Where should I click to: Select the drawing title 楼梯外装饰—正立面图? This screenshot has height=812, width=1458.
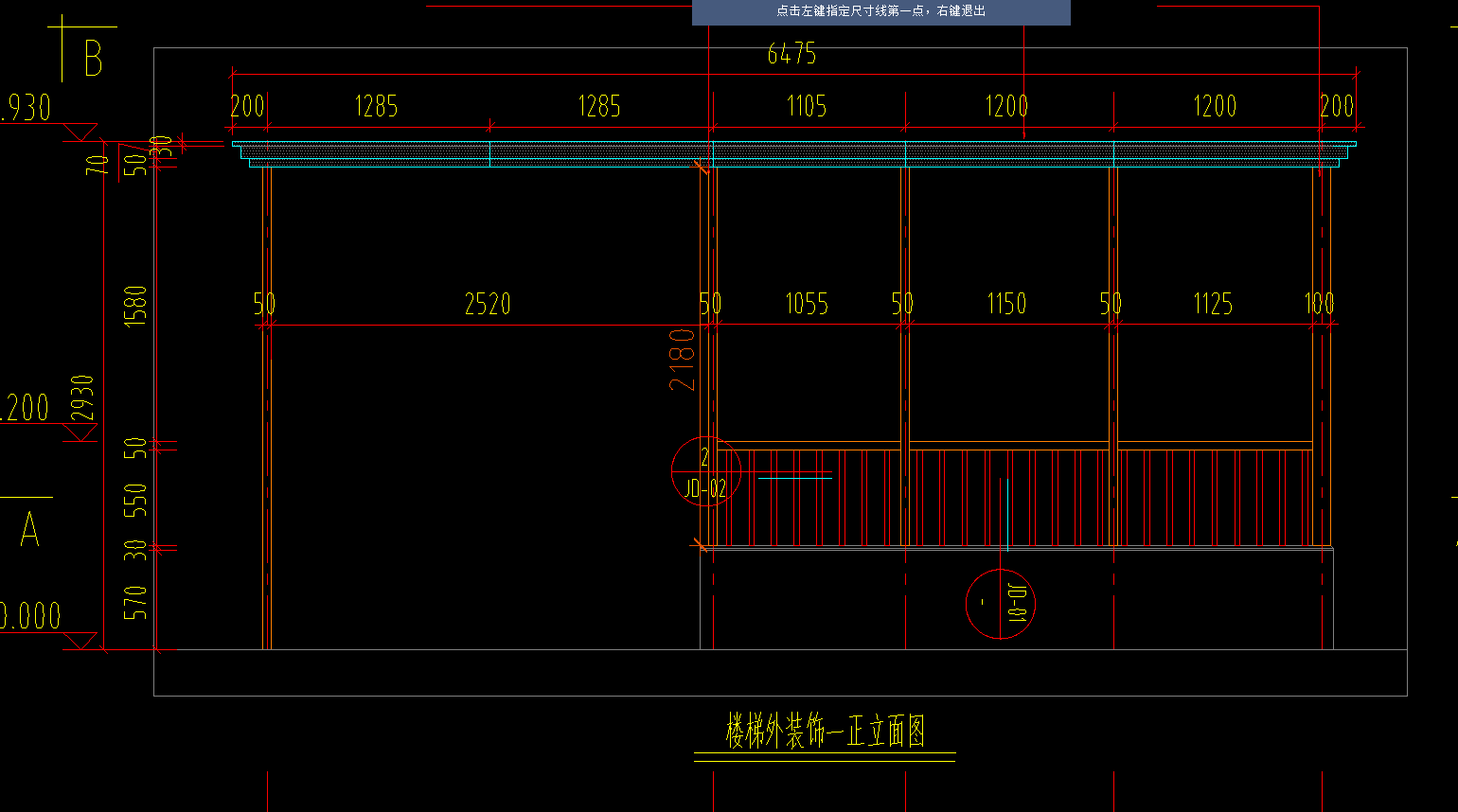(825, 732)
